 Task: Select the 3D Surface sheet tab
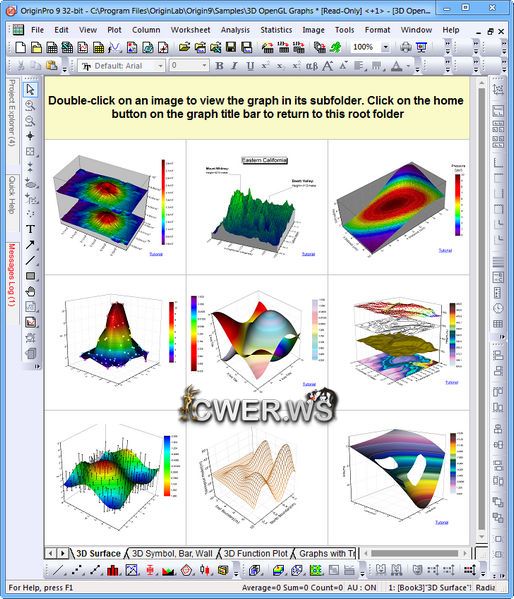(98, 553)
